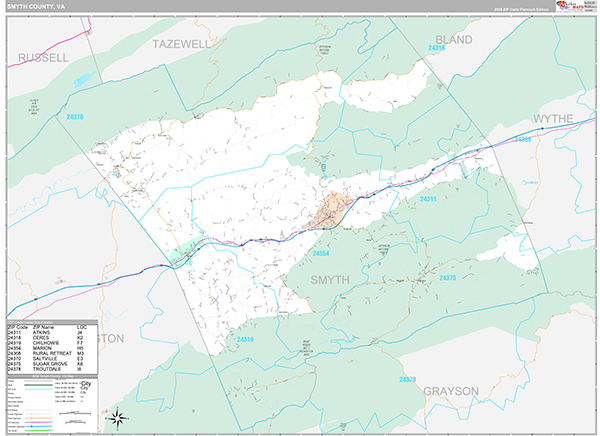
Task: Click TROUTDALE in the ZIP index table
Action: 47,369
